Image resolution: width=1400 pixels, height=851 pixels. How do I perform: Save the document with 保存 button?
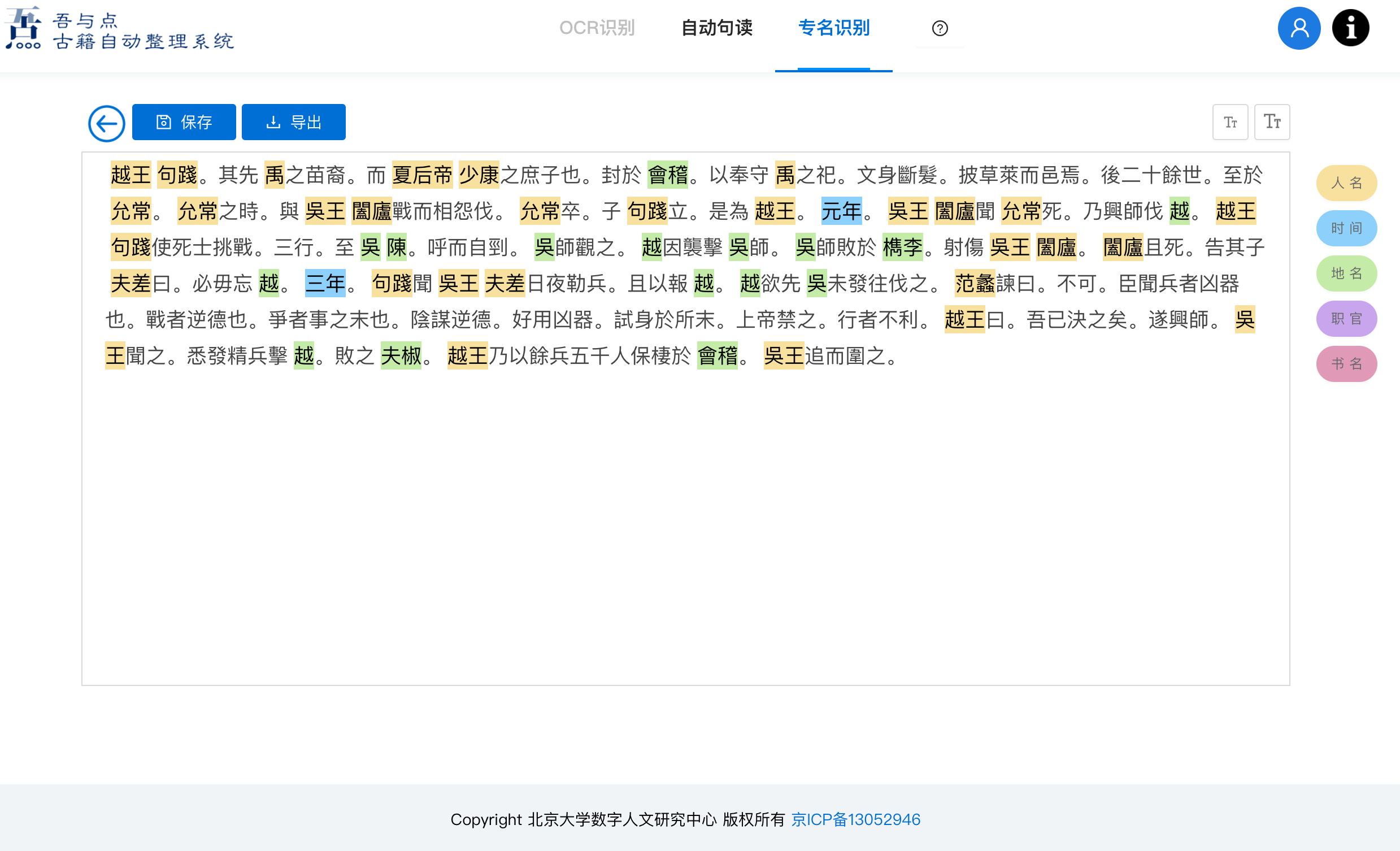184,122
